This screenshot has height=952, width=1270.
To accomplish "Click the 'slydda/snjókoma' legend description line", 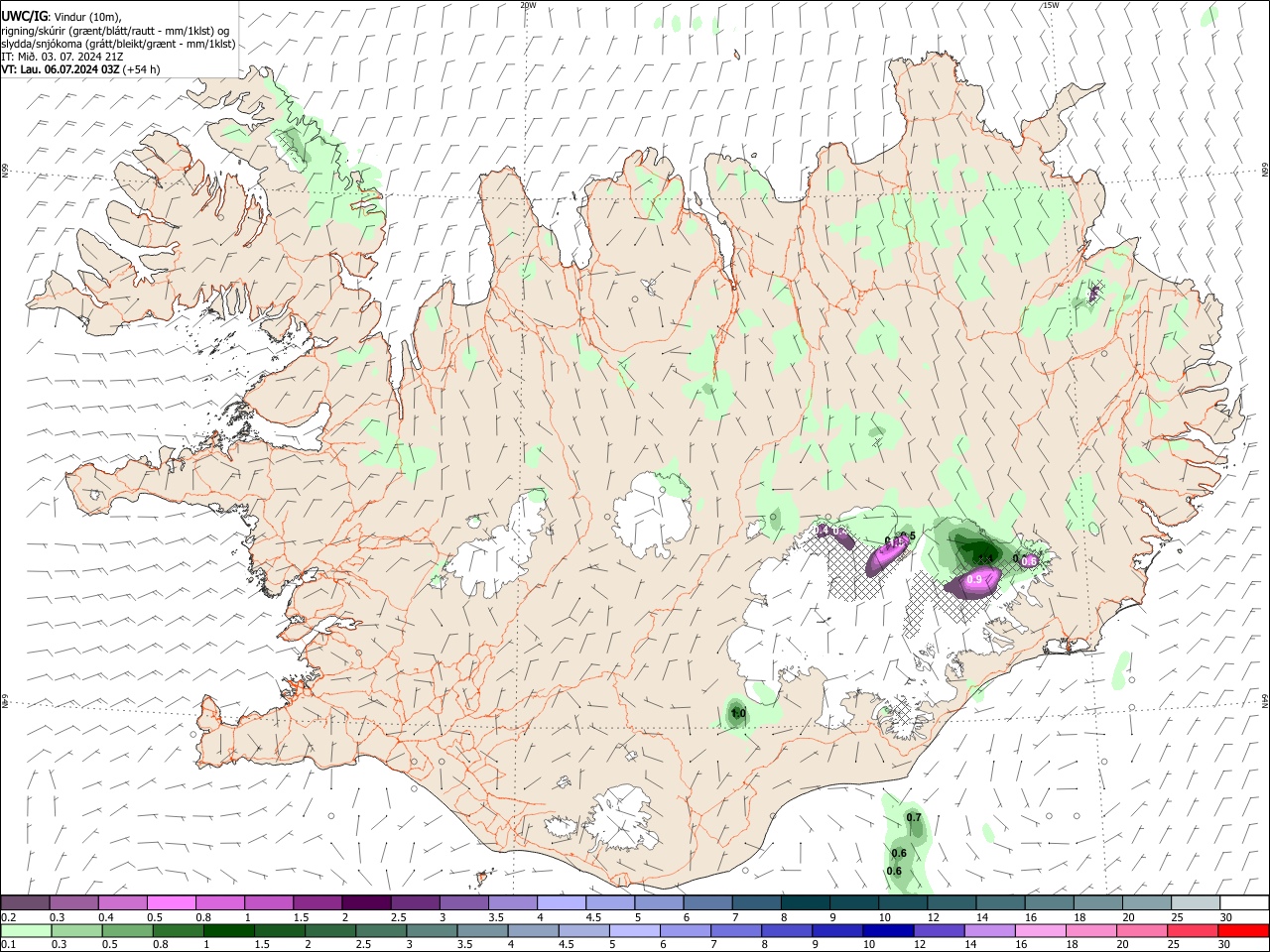I will pyautogui.click(x=118, y=44).
